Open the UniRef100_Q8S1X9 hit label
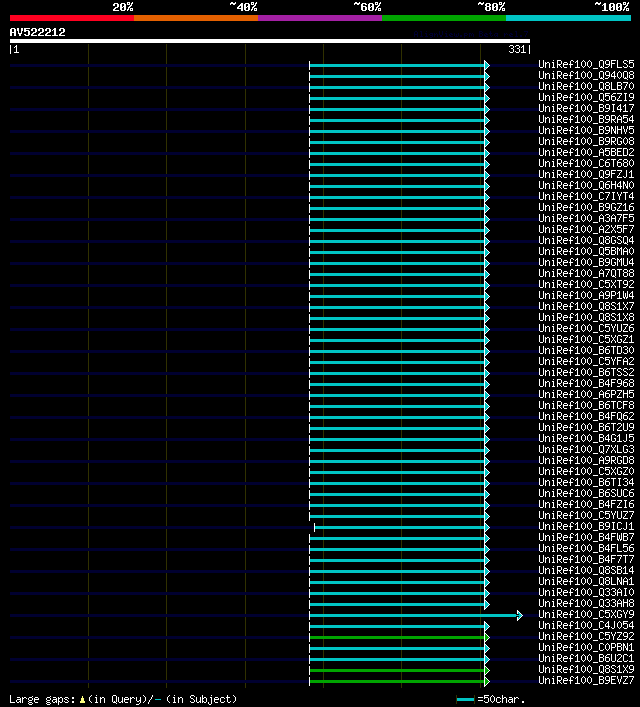640x707 pixels. click(586, 670)
